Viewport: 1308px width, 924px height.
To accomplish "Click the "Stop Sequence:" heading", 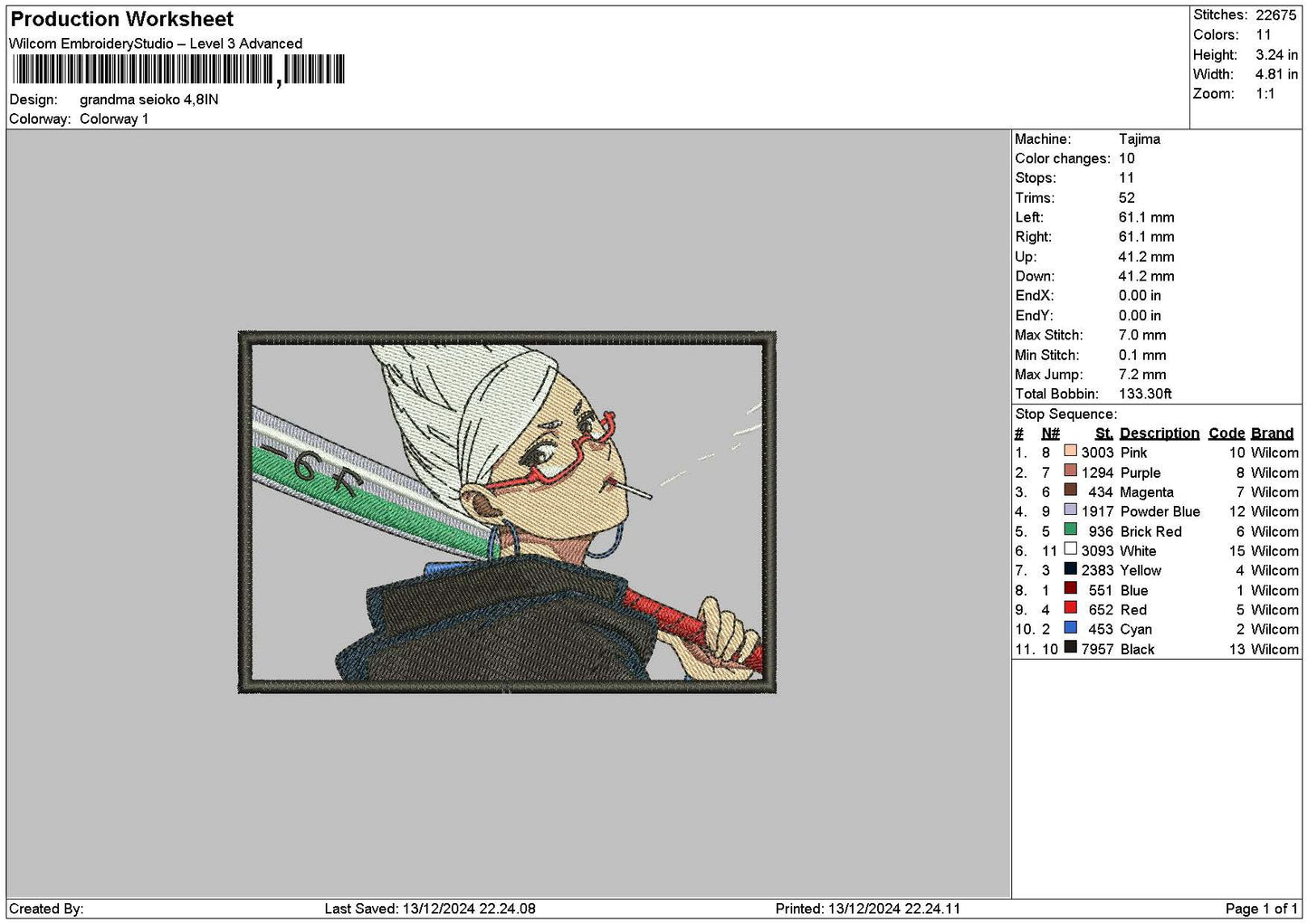I will pyautogui.click(x=1066, y=414).
